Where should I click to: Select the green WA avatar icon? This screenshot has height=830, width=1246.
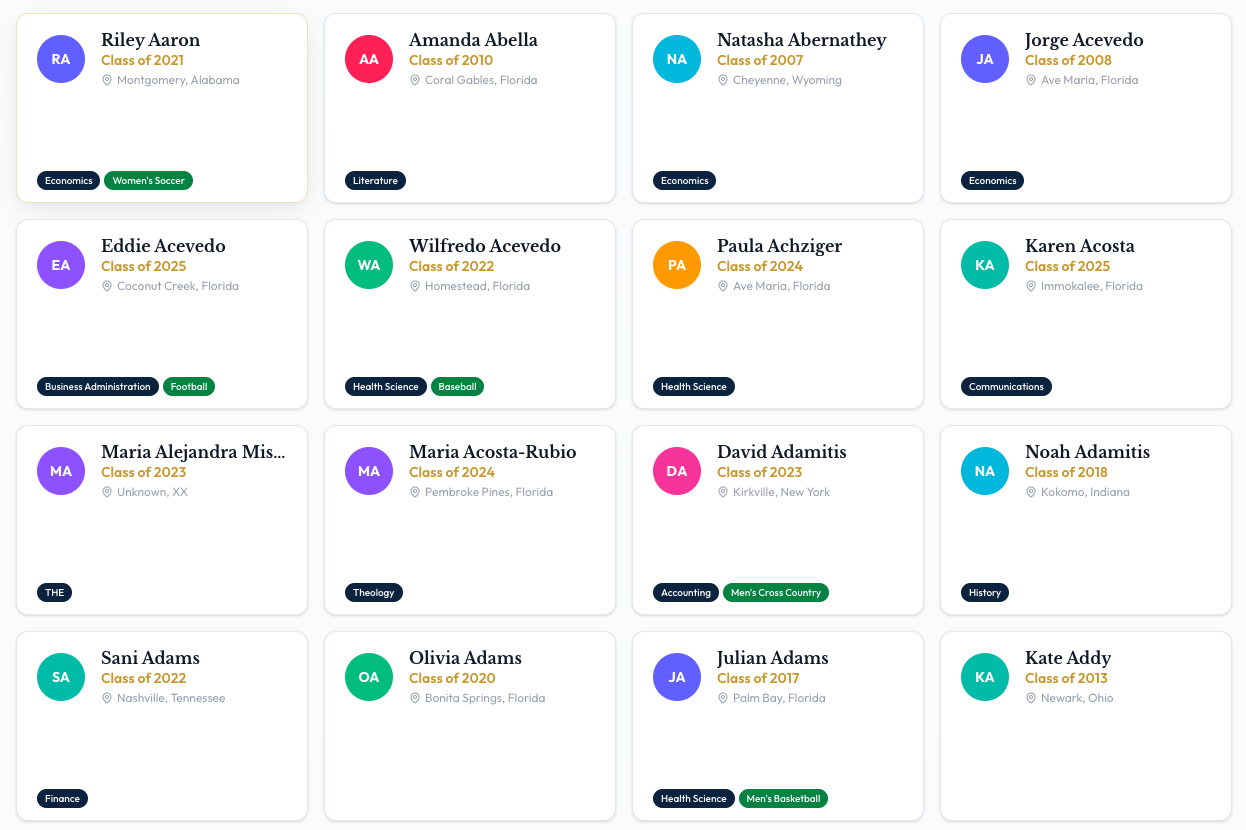coord(369,265)
